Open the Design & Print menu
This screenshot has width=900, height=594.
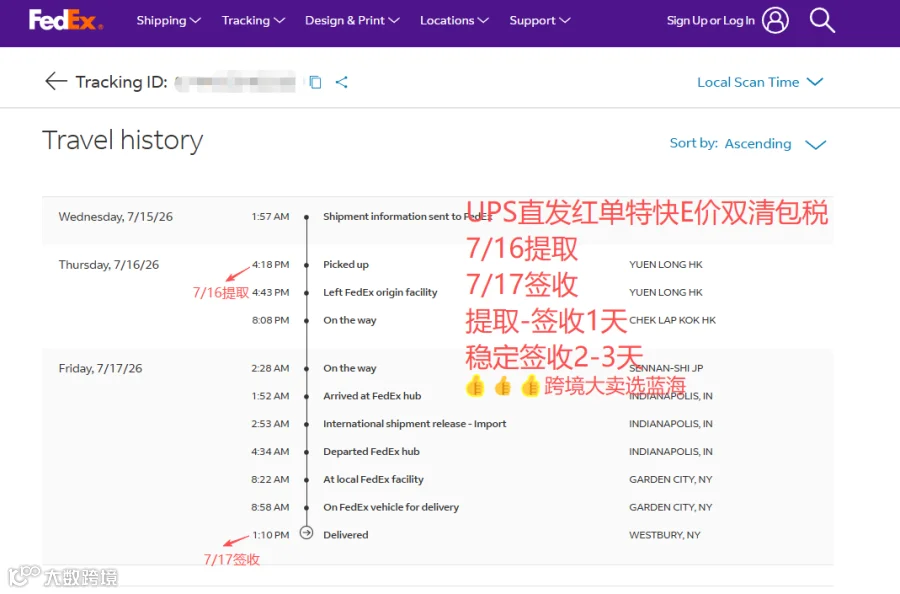tap(352, 21)
